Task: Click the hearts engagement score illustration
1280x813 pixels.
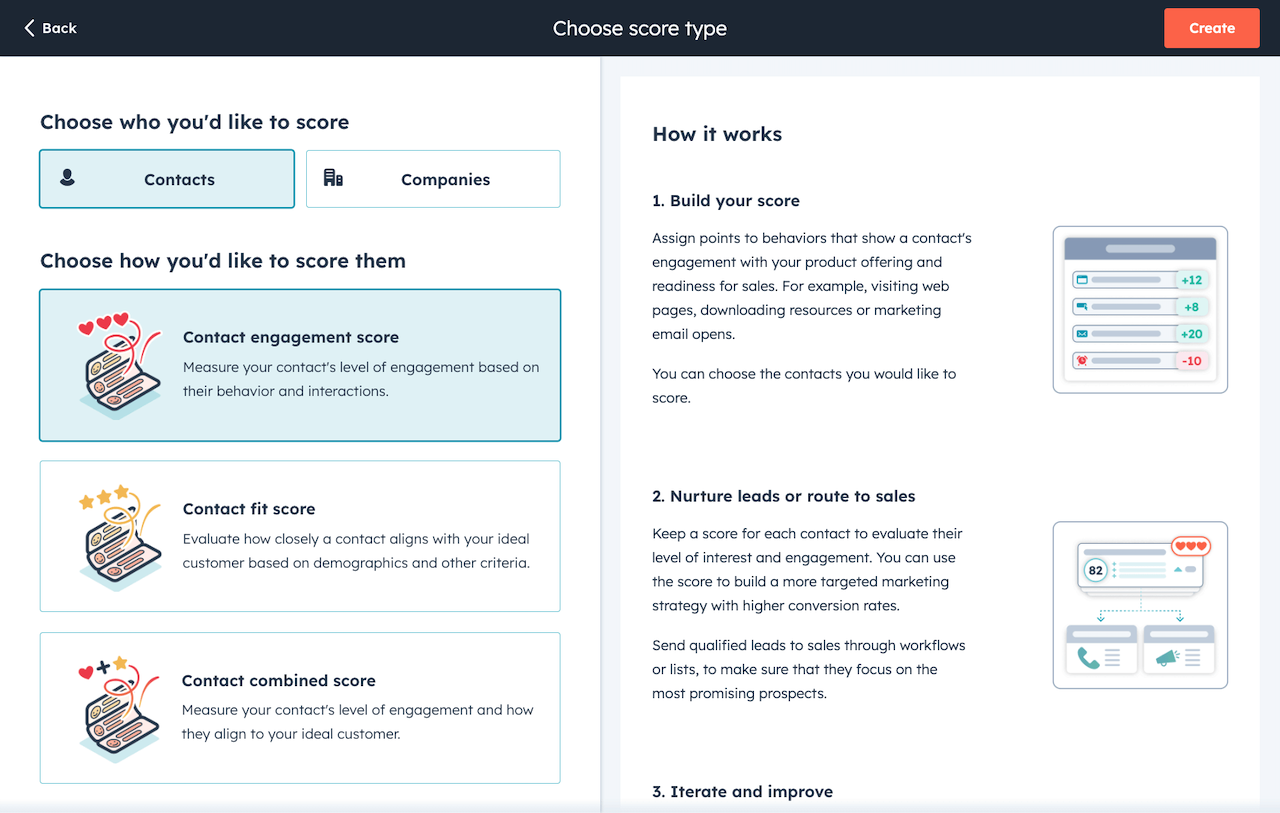Action: (x=119, y=365)
